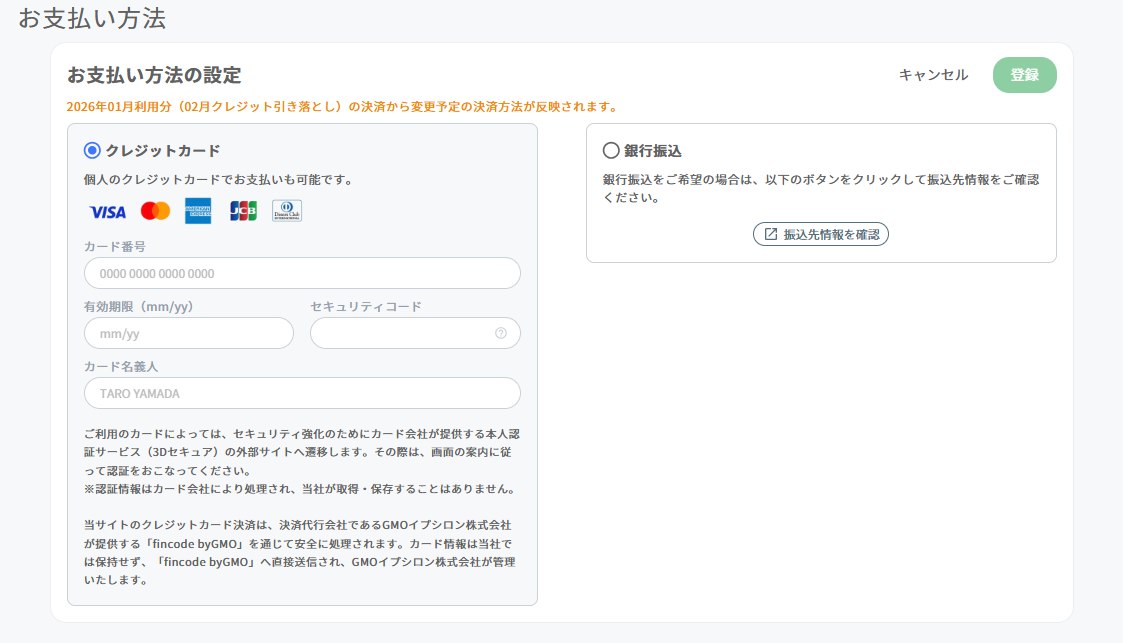This screenshot has height=643, width=1123.
Task: Focus the カード名義人 name field
Action: click(302, 393)
